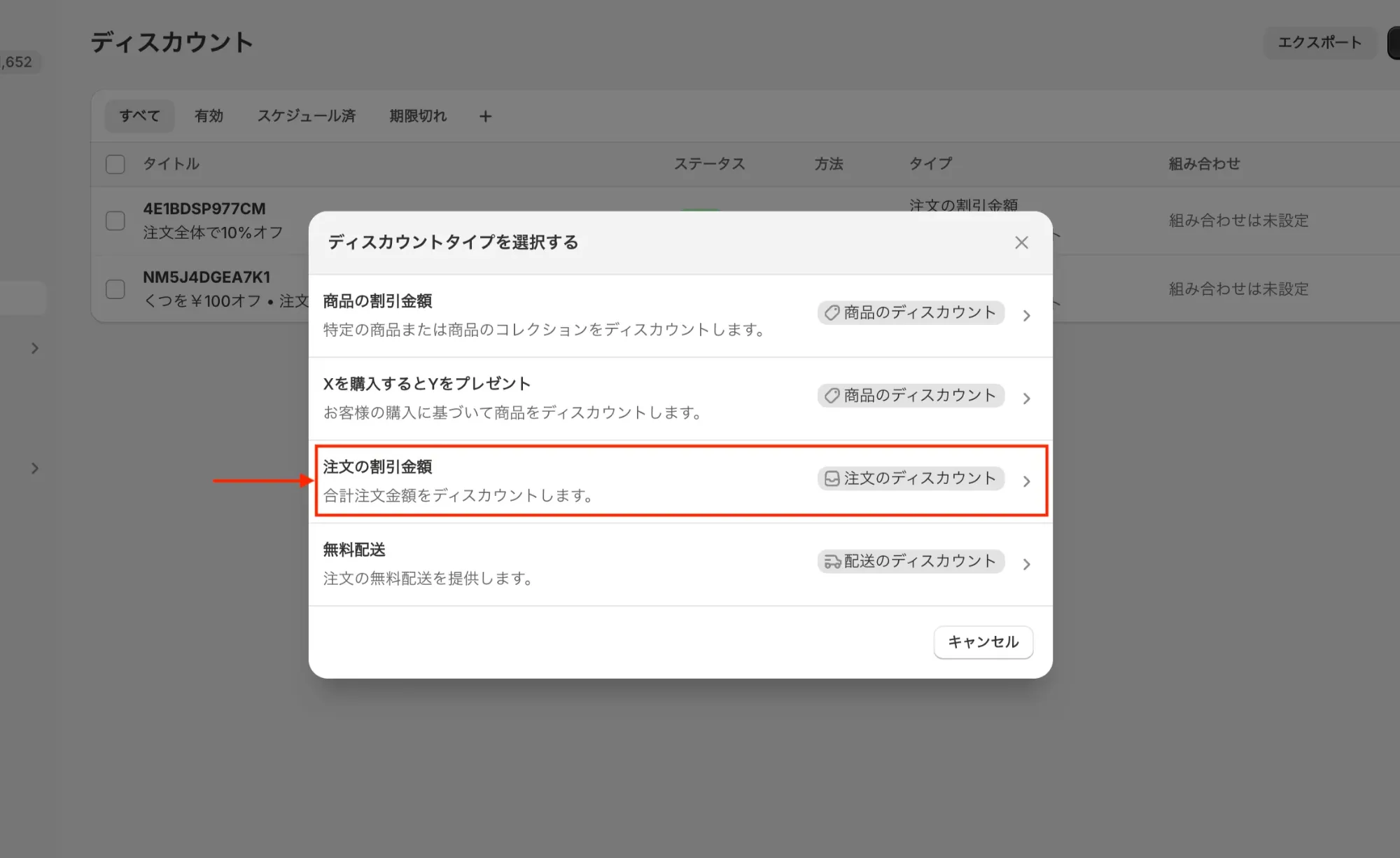Image resolution: width=1400 pixels, height=858 pixels.
Task: Open Xを購入するとYをプレゼント via its chevron
Action: (x=1026, y=399)
